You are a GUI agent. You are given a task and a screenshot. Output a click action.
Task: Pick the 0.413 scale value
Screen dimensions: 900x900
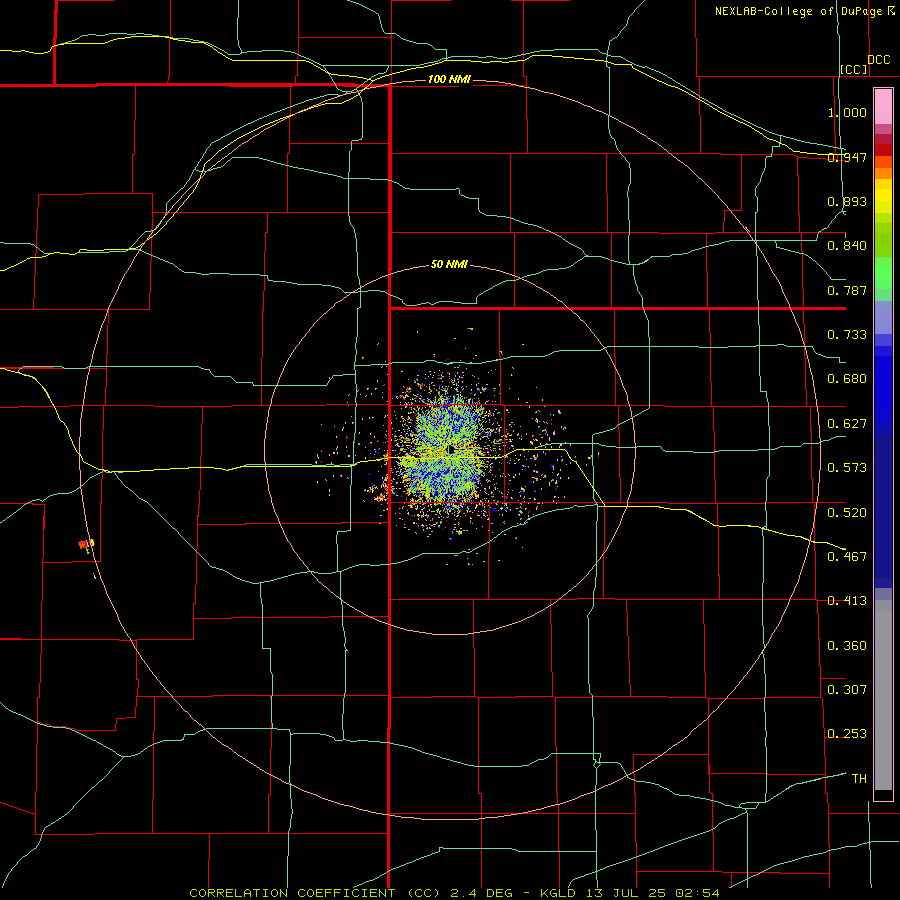point(847,601)
